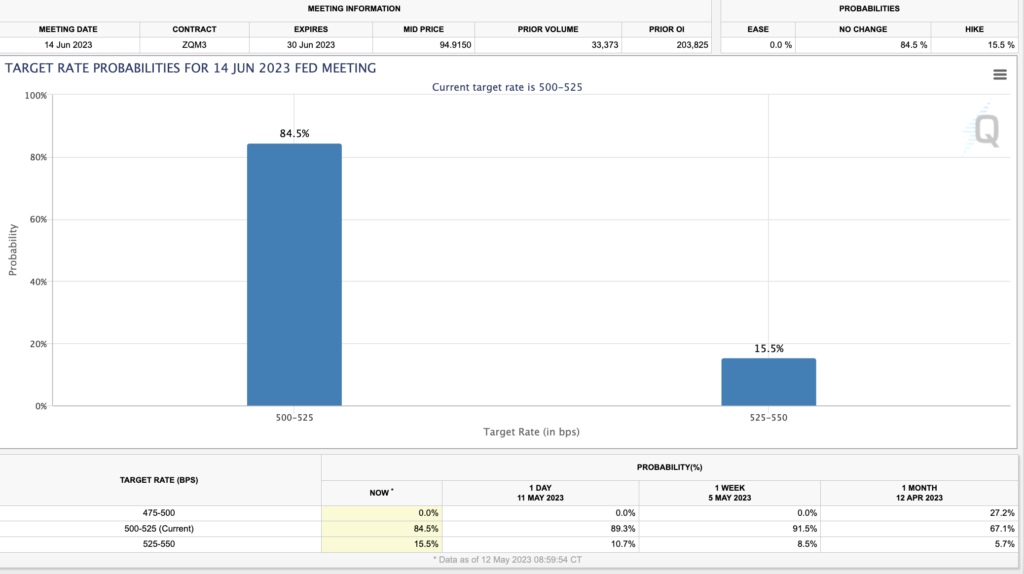Image resolution: width=1024 pixels, height=574 pixels.
Task: Click the Probability y-axis title
Action: coord(12,250)
